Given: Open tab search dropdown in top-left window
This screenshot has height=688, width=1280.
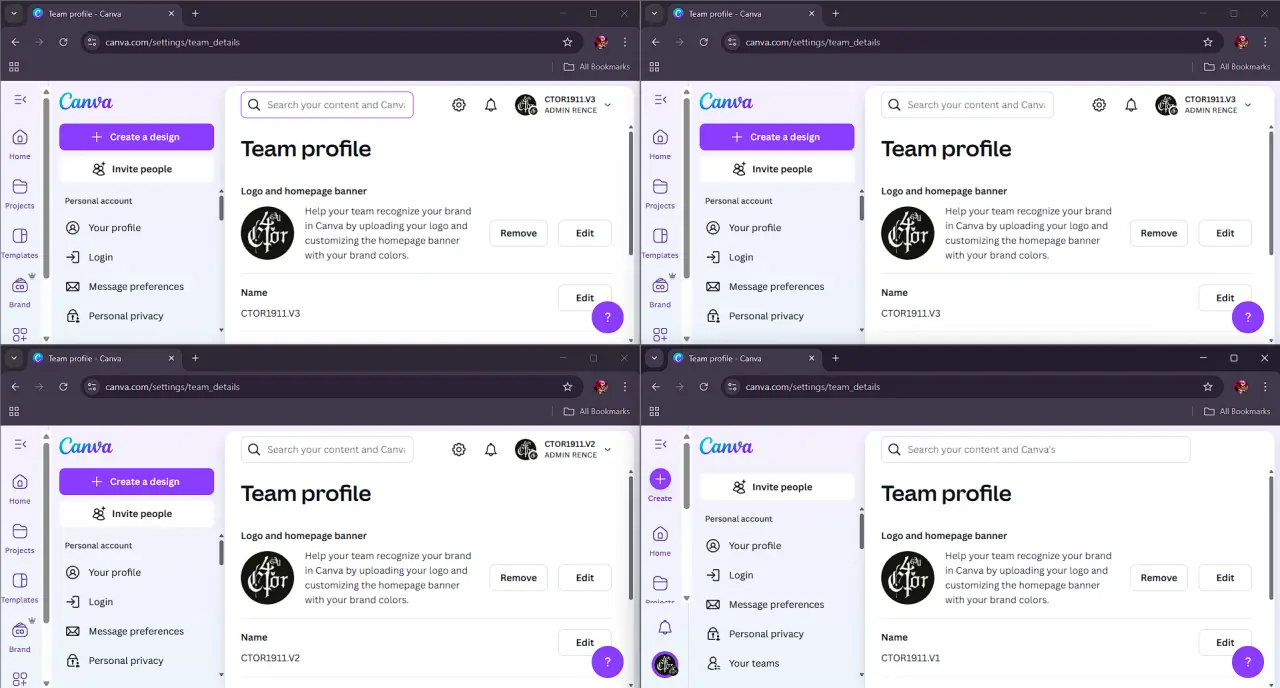Looking at the screenshot, I should pos(14,13).
